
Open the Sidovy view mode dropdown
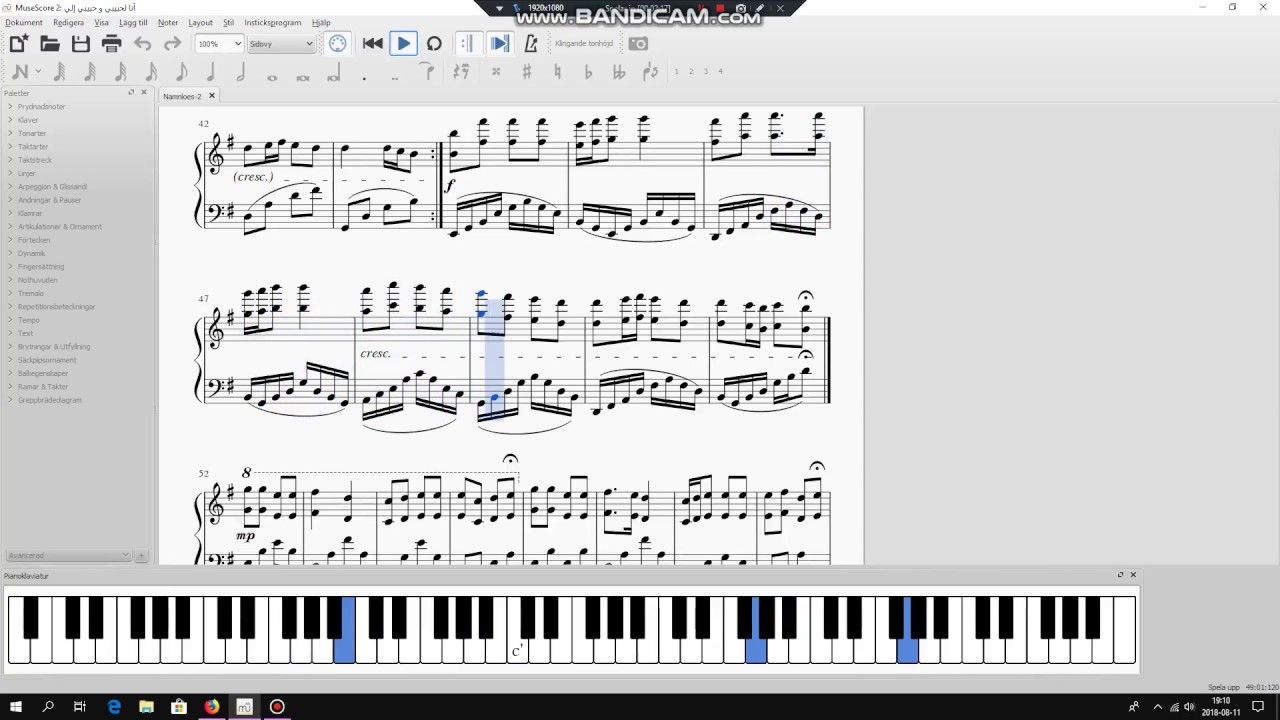(281, 44)
